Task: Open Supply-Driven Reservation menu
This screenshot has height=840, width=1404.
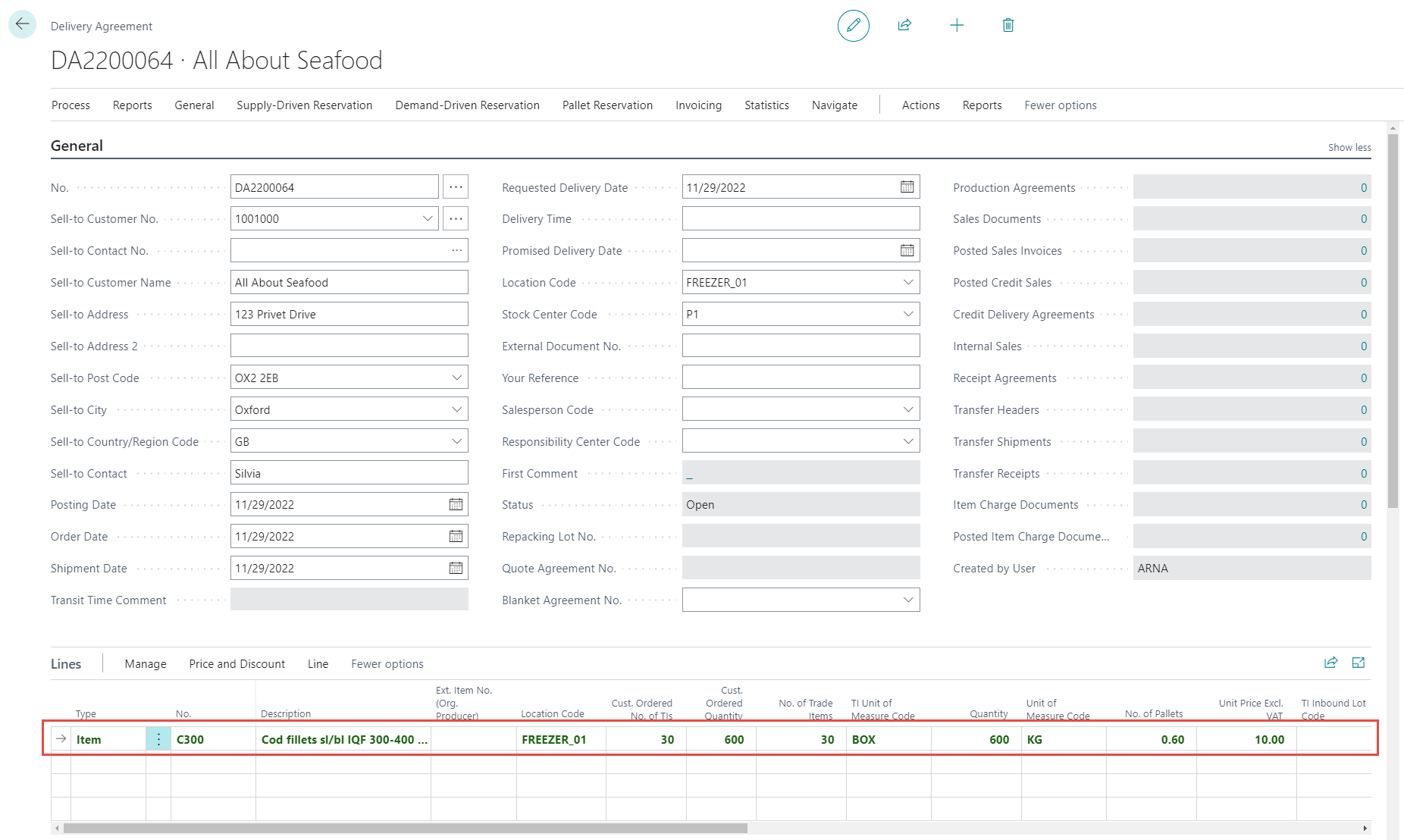Action: pyautogui.click(x=304, y=105)
